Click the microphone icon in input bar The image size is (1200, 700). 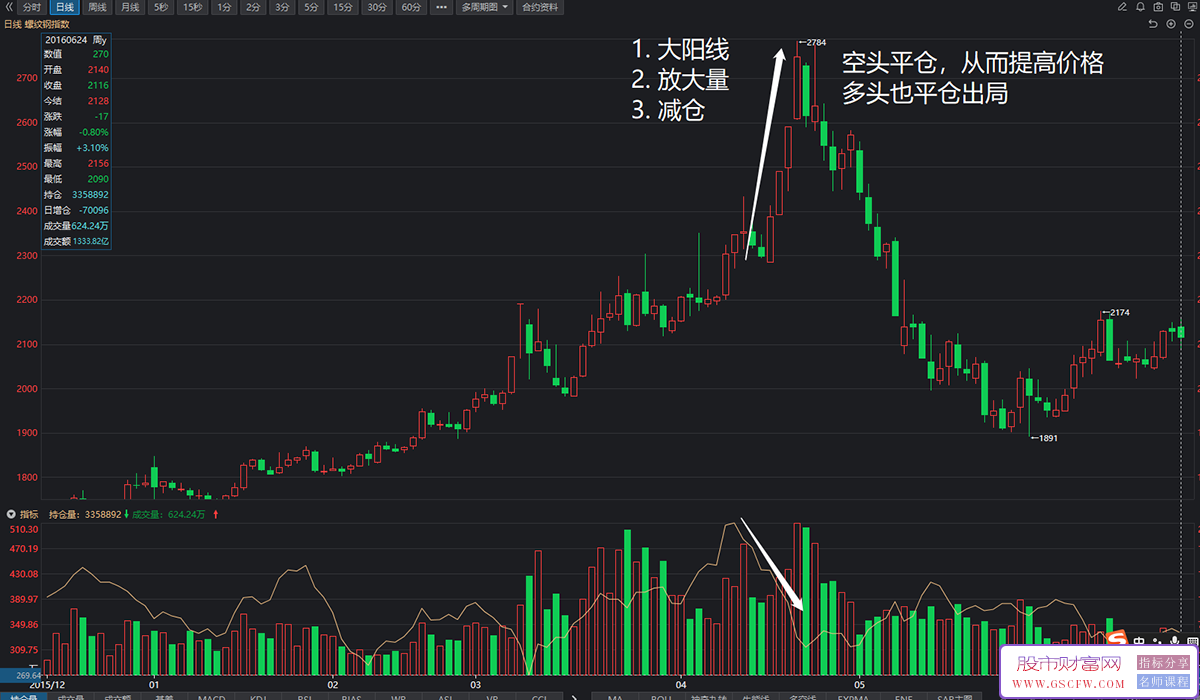1174,639
